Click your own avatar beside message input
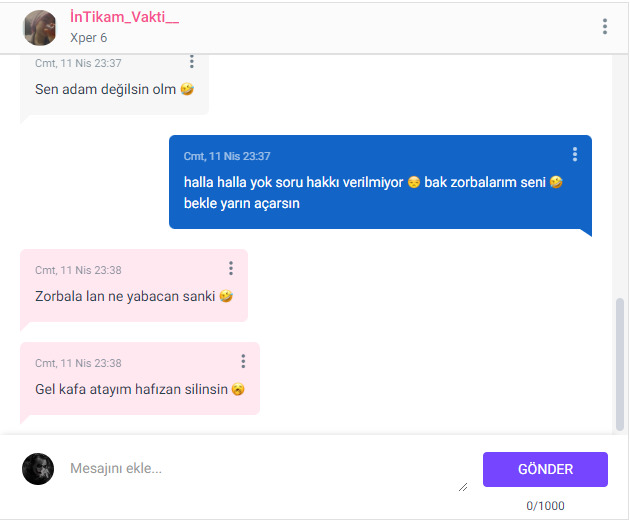Viewport: 630px width, 528px height. [x=38, y=469]
